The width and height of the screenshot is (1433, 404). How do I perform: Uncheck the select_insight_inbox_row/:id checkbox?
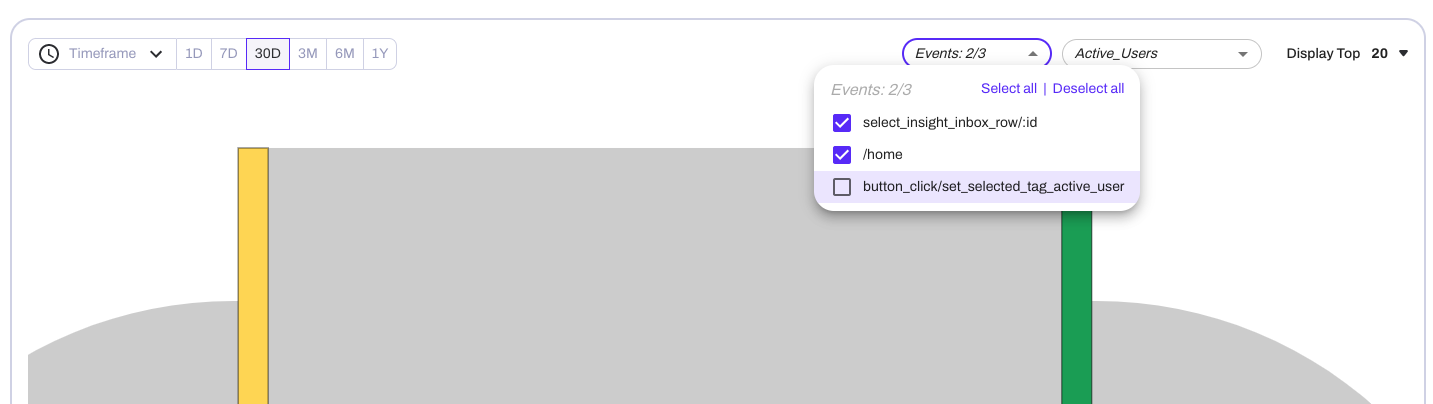[x=842, y=123]
